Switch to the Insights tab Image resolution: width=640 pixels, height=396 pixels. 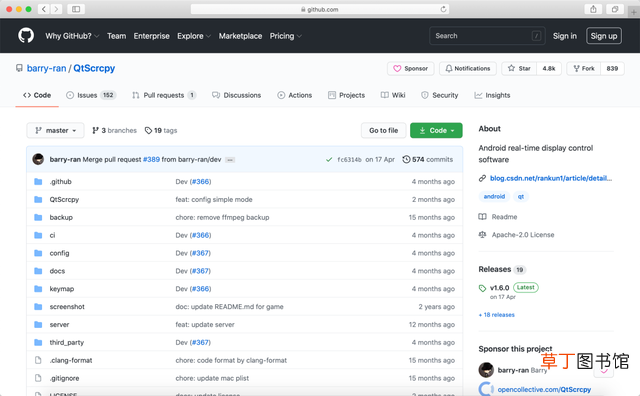click(492, 95)
